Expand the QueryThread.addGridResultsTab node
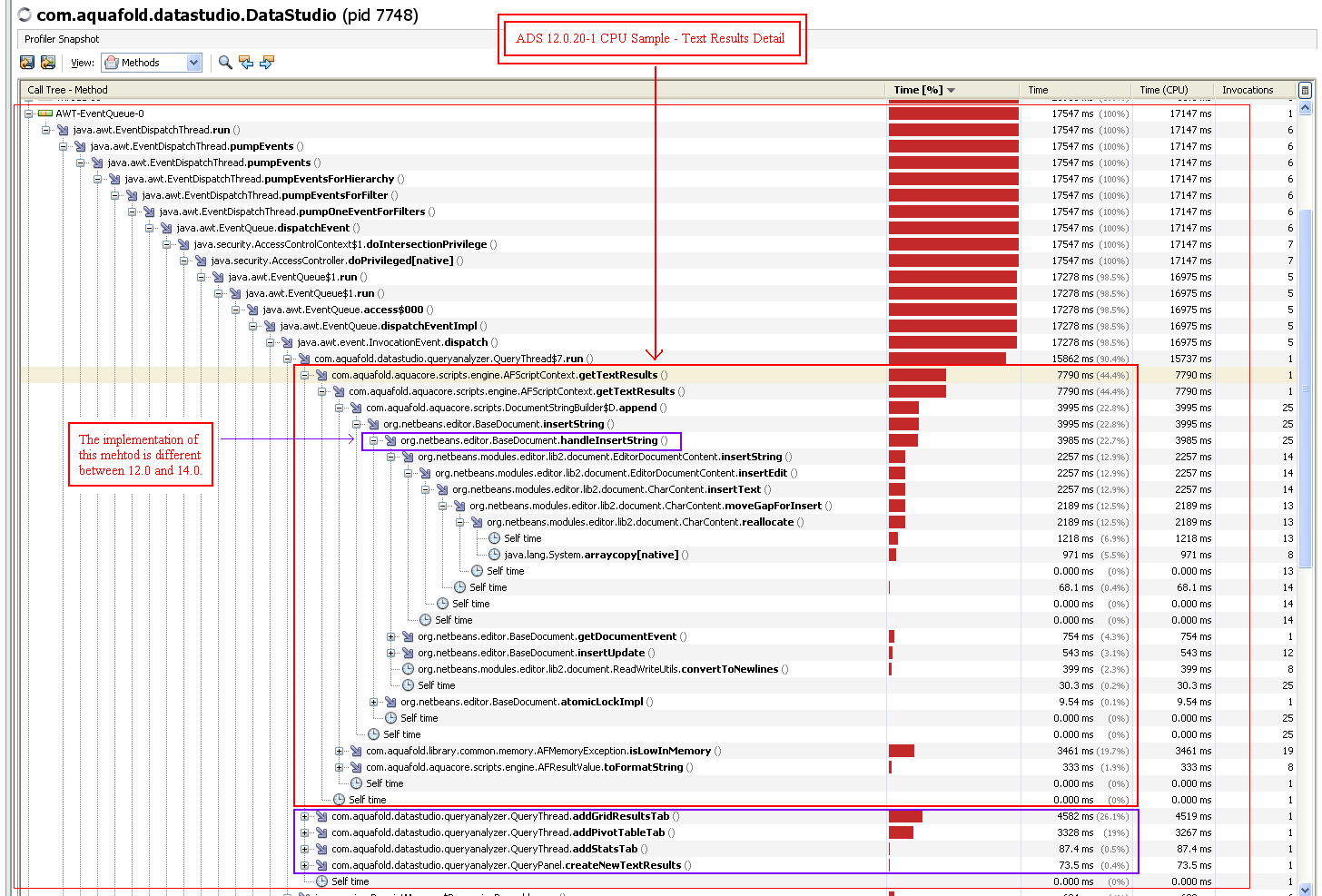This screenshot has width=1322, height=896. coord(304,816)
